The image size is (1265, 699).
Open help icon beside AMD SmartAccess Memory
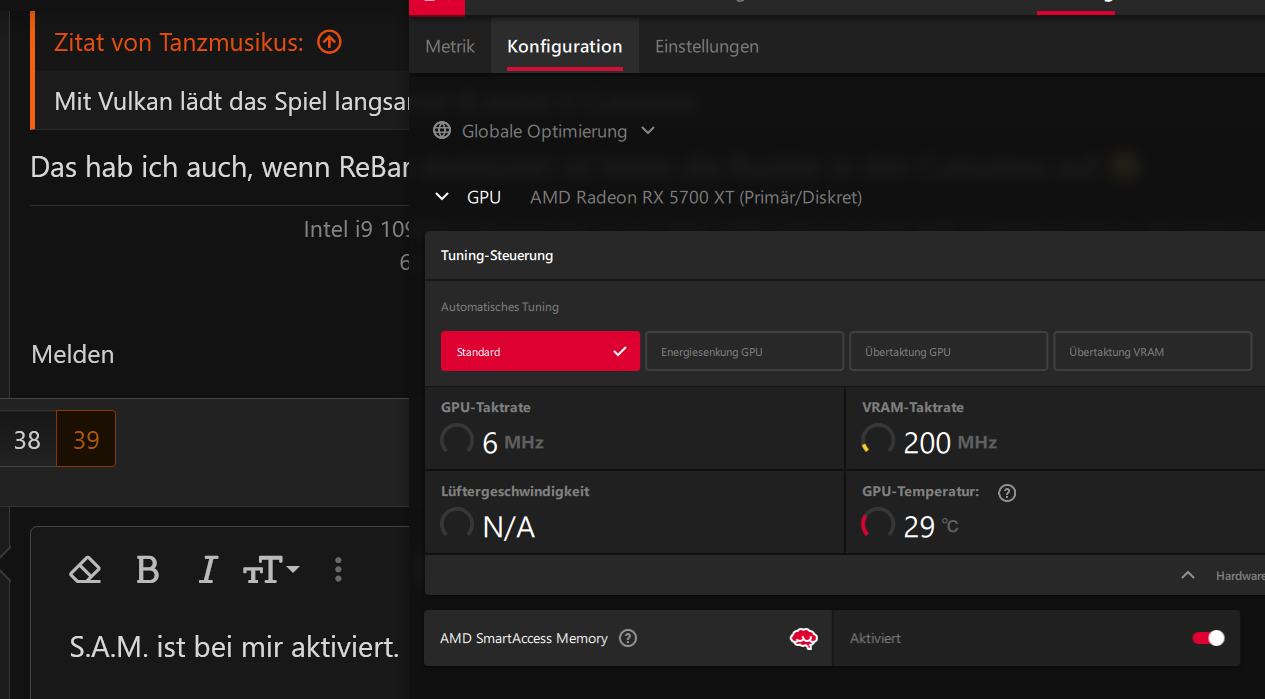[x=628, y=638]
